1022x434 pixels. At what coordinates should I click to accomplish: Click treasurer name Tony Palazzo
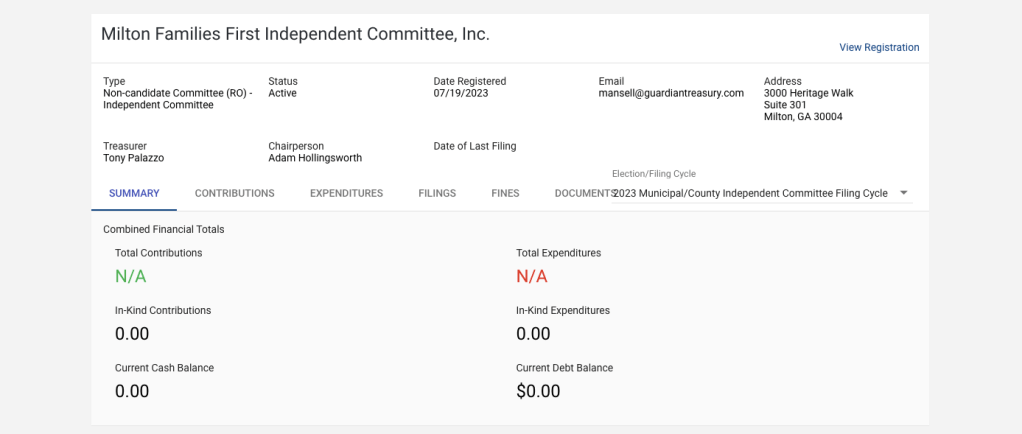coord(133,158)
